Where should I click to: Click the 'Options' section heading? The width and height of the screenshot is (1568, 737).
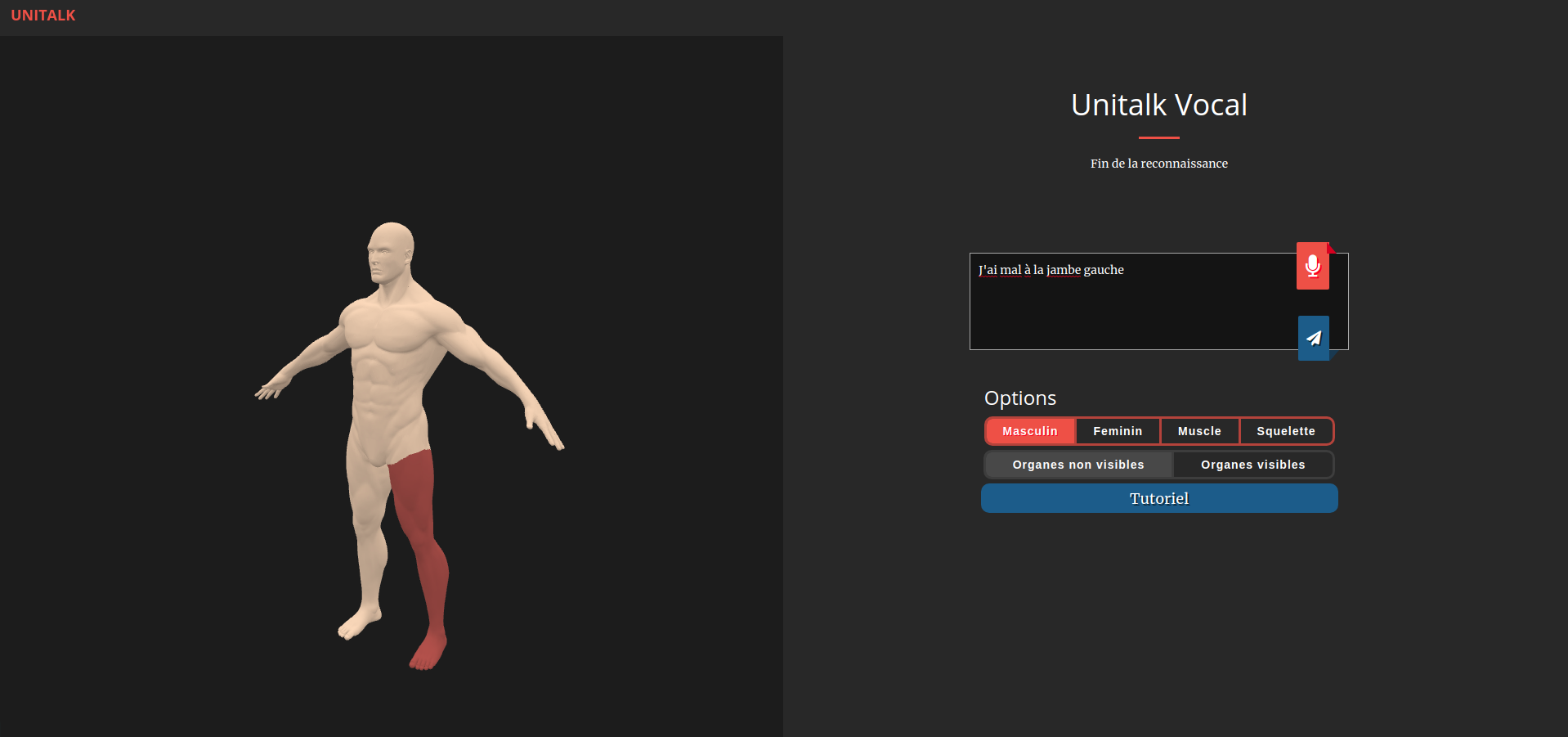pyautogui.click(x=1019, y=398)
